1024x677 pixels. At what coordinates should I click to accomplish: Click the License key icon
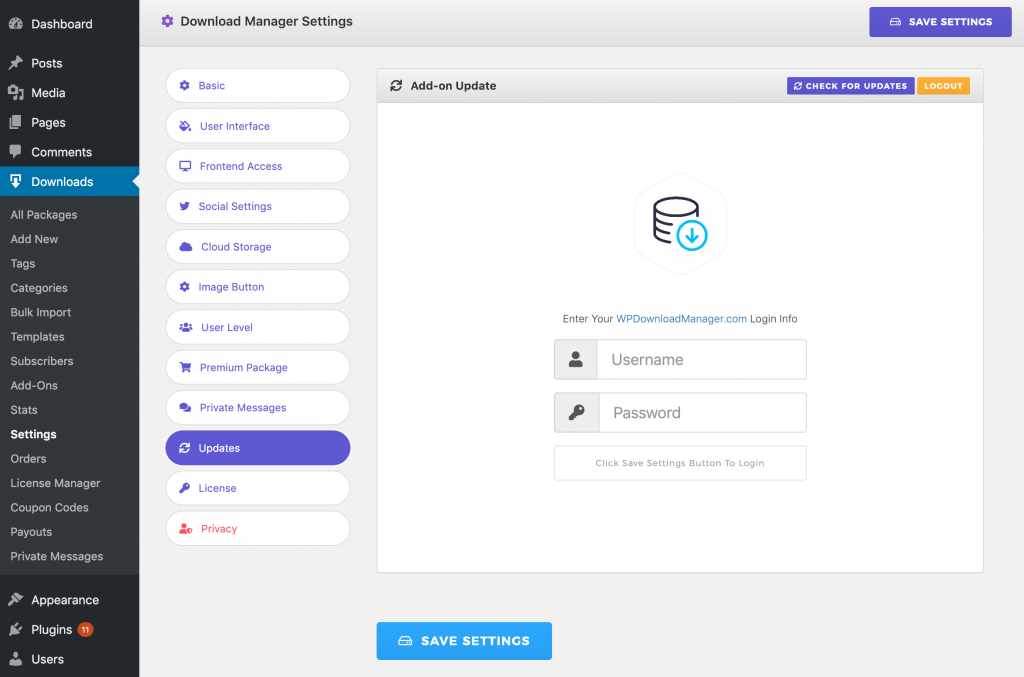[x=185, y=488]
